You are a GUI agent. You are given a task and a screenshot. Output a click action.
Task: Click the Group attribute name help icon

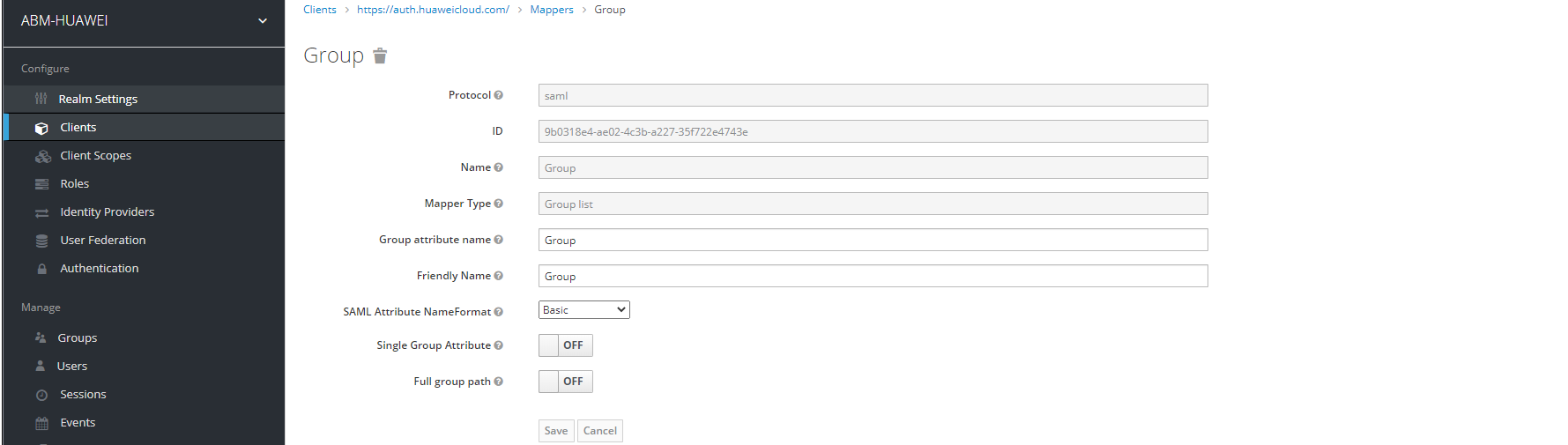(x=499, y=240)
